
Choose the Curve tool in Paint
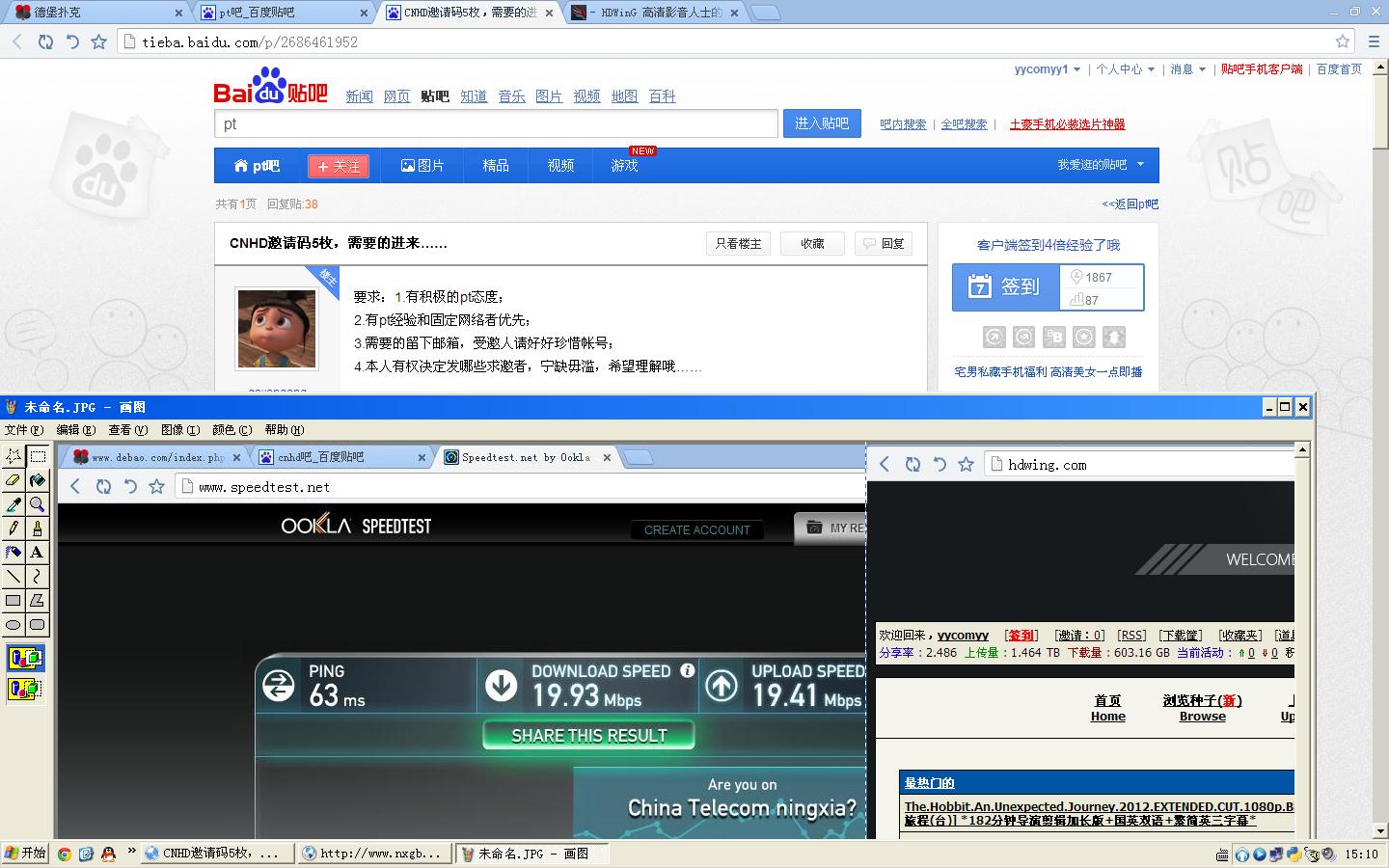[38, 577]
